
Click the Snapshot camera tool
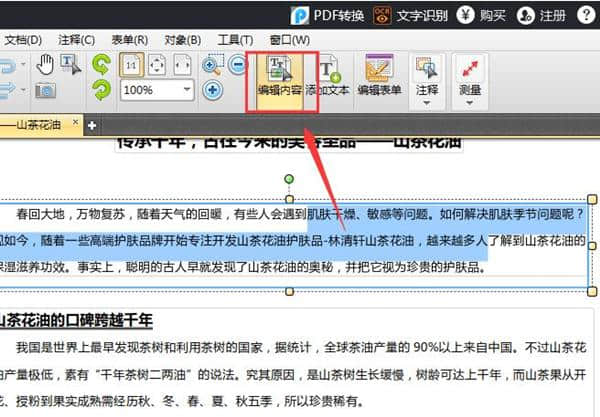click(46, 91)
